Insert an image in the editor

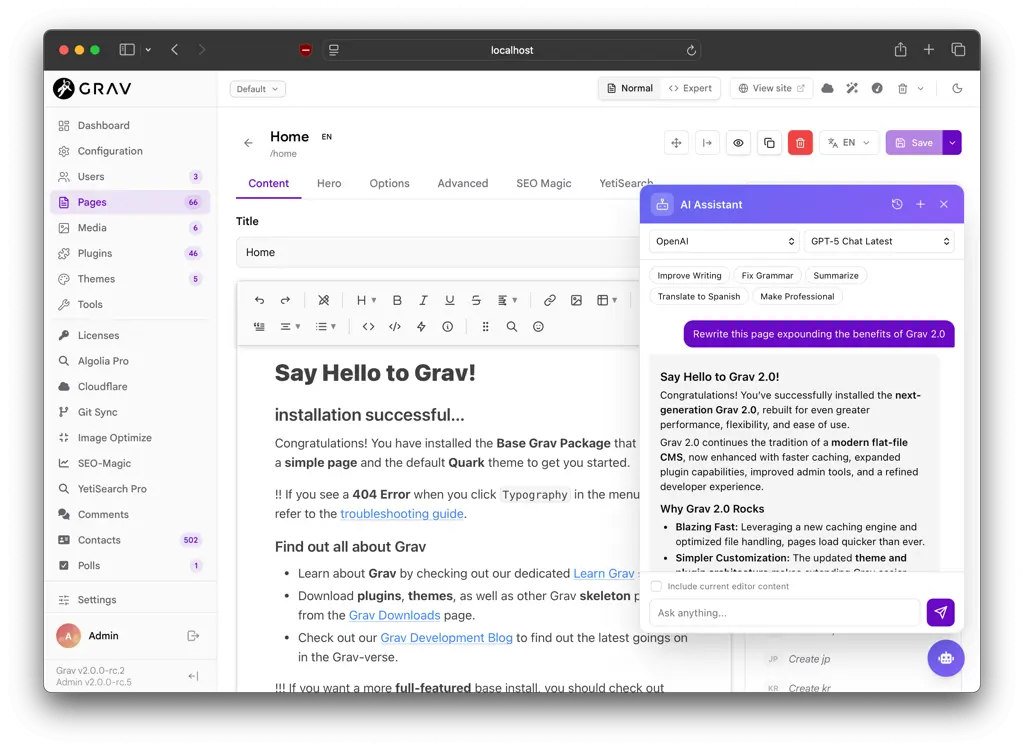[x=576, y=301]
